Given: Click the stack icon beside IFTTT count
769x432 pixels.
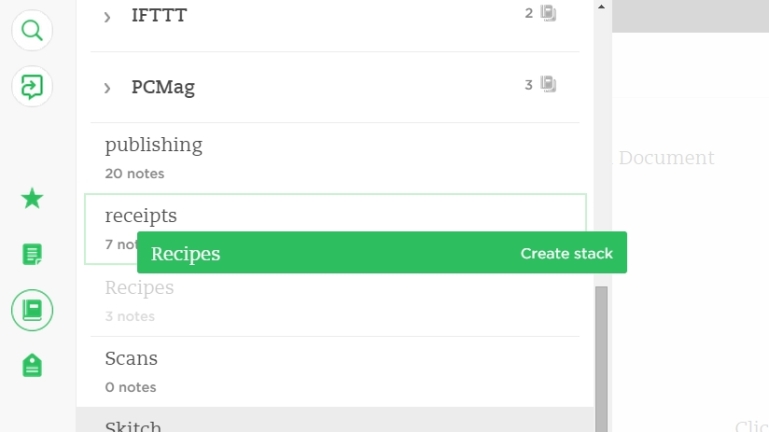Looking at the screenshot, I should (x=548, y=13).
